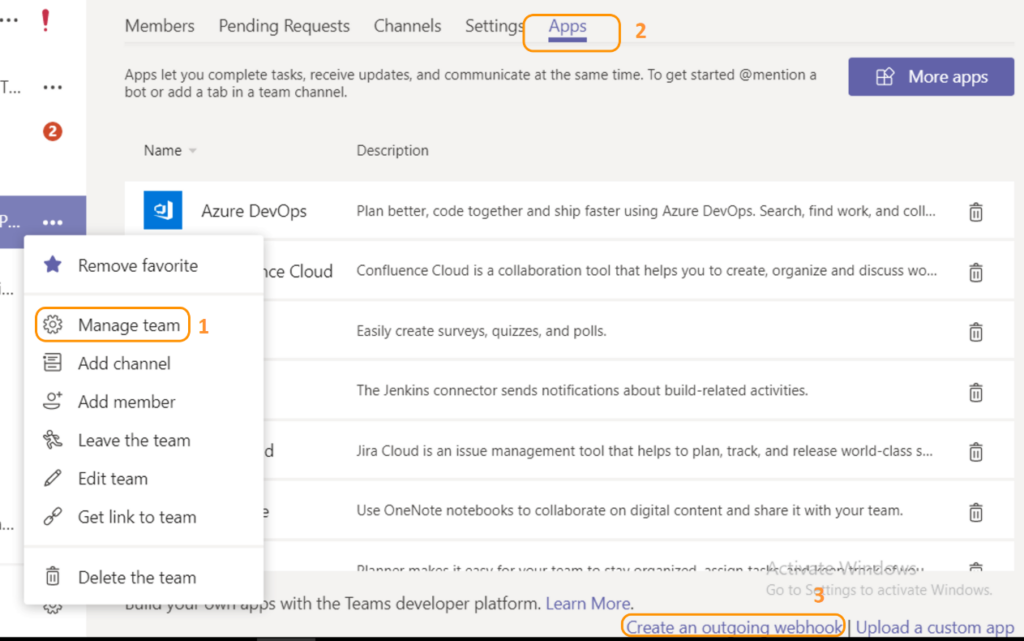Choose Get link to team option
This screenshot has height=641, width=1024.
coord(137,517)
